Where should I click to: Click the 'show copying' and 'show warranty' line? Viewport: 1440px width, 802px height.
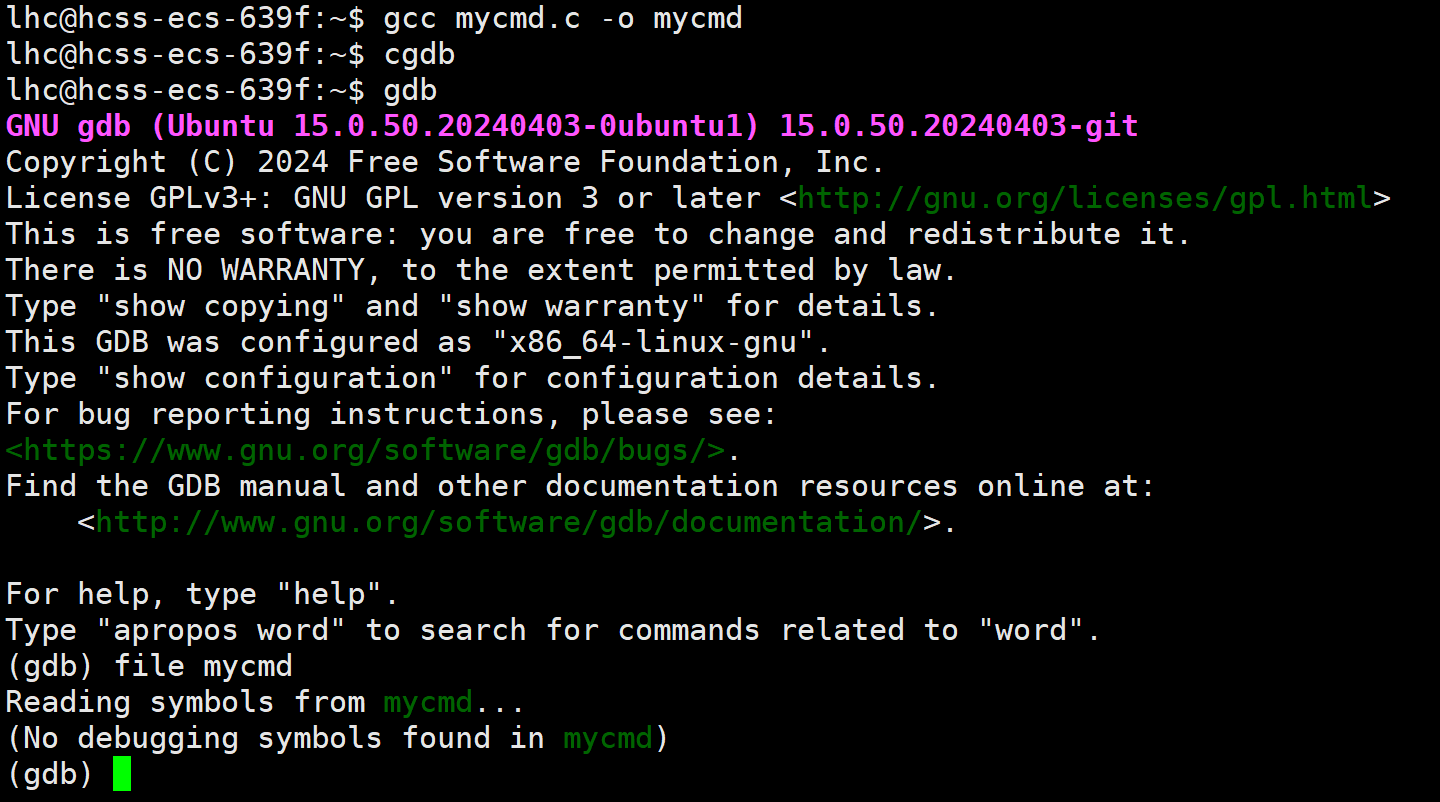(473, 306)
